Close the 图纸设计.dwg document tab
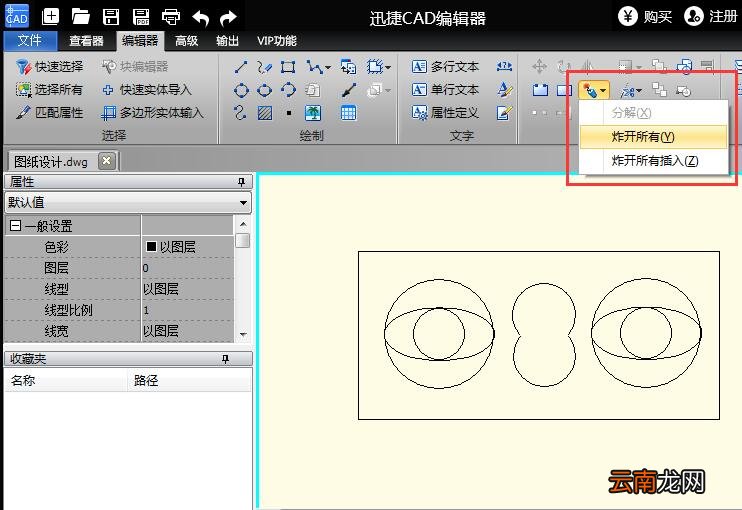Image resolution: width=742 pixels, height=510 pixels. [x=107, y=161]
